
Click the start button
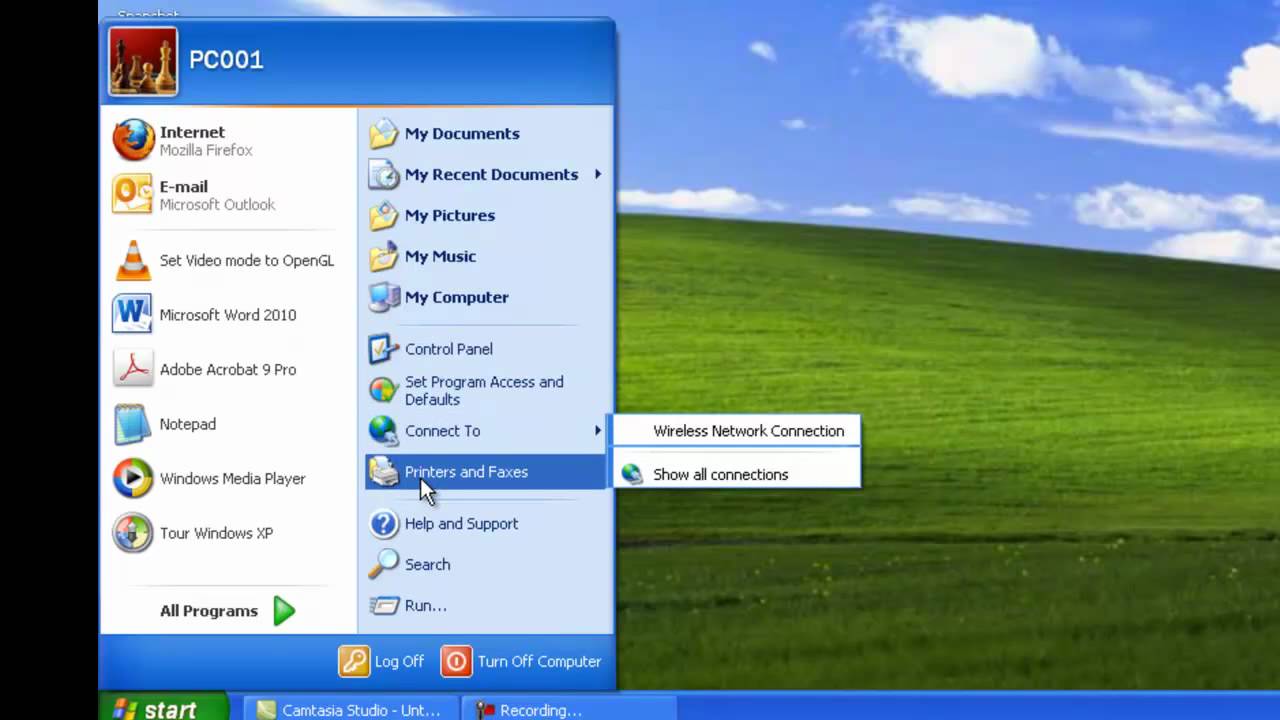coord(164,708)
